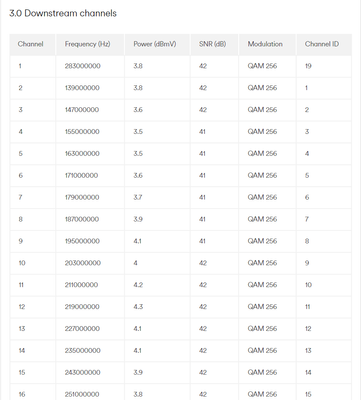Click the Channel column header
Screen dimensions: 361x400
(x=30, y=44)
